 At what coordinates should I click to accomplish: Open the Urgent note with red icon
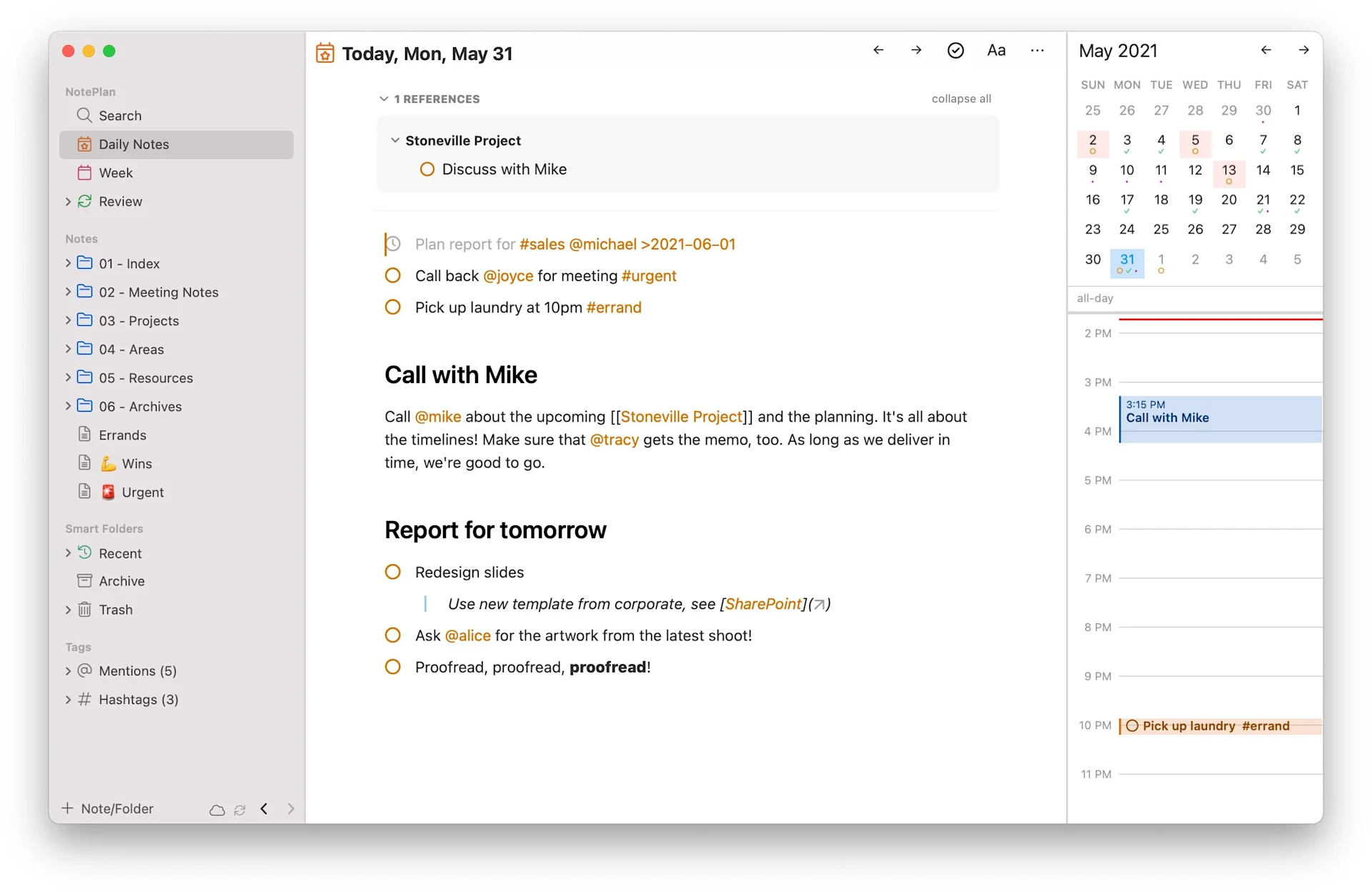click(x=140, y=492)
